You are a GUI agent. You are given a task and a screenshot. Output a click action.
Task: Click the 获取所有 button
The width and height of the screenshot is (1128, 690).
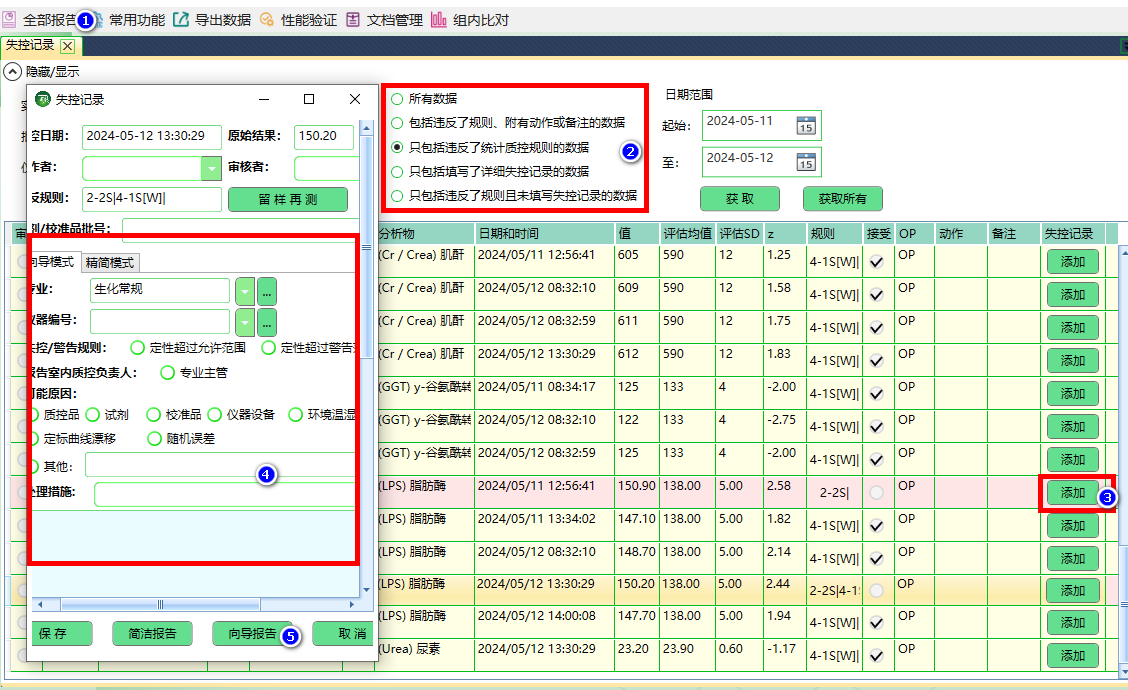pos(843,199)
